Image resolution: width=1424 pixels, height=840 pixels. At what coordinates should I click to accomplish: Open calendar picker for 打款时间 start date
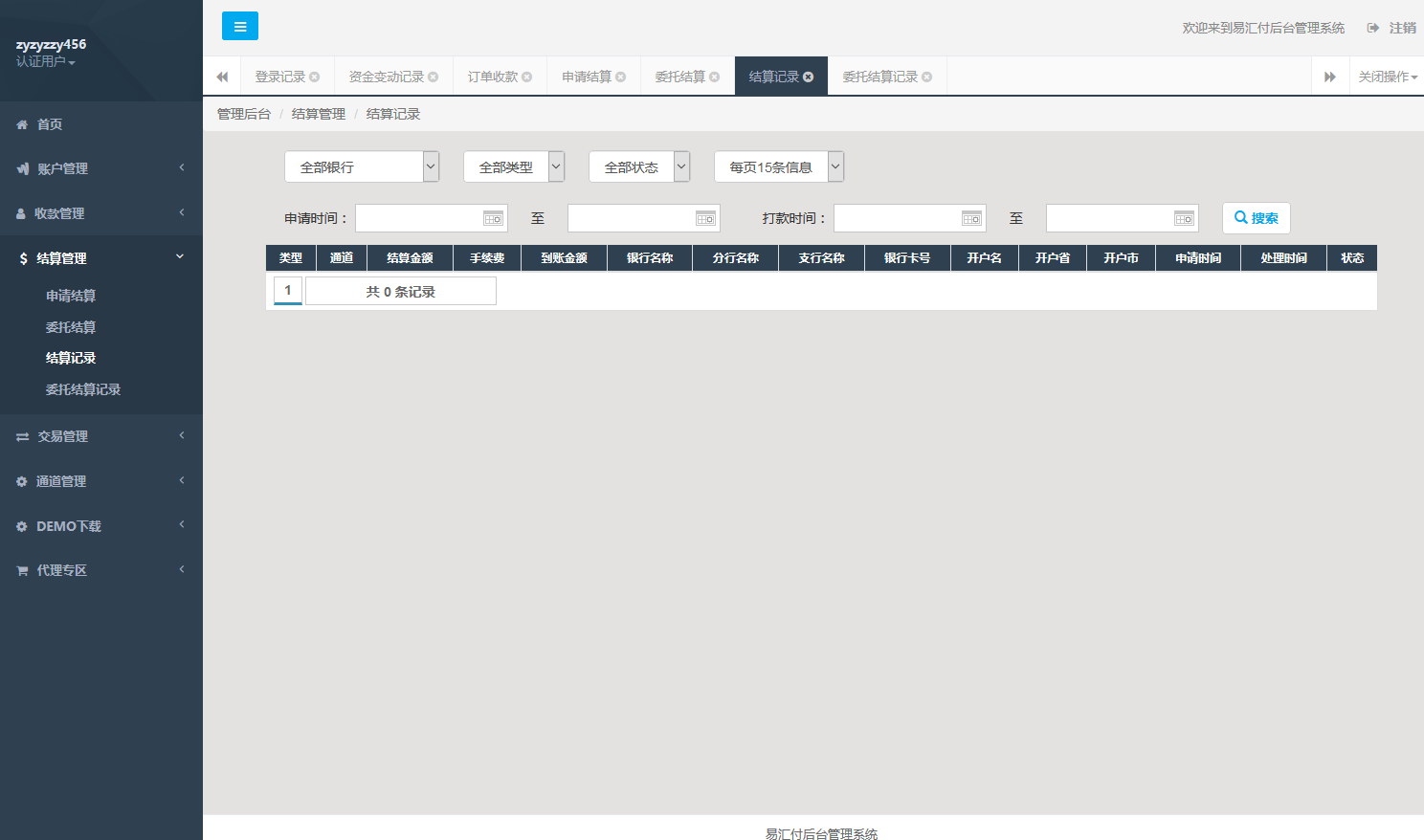coord(971,219)
